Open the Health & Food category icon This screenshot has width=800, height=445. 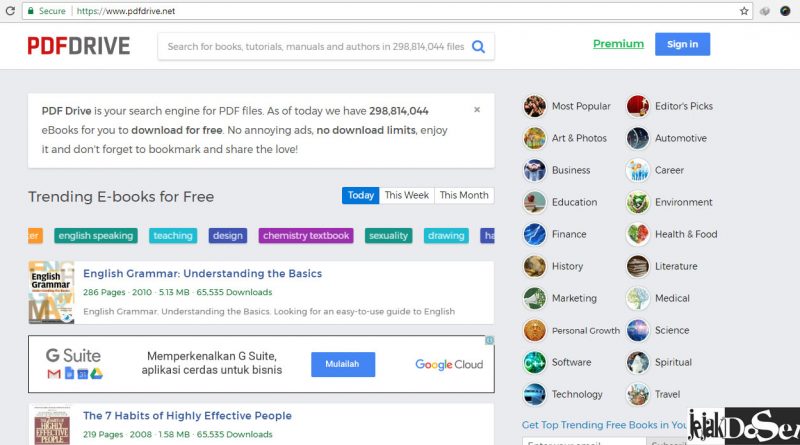[x=638, y=235]
